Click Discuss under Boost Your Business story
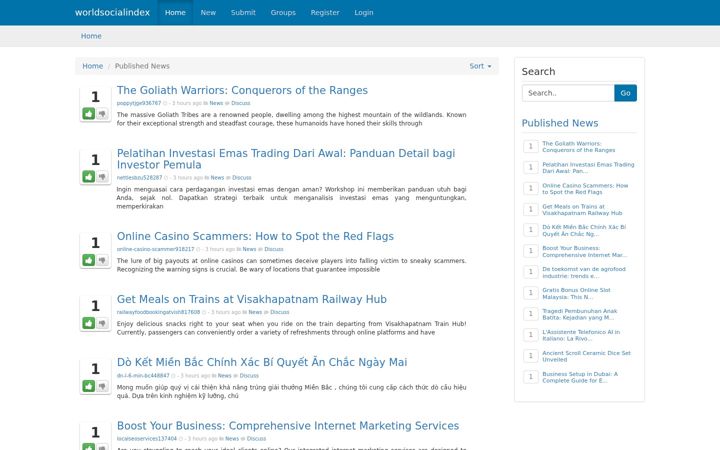720x450 pixels. 256,439
